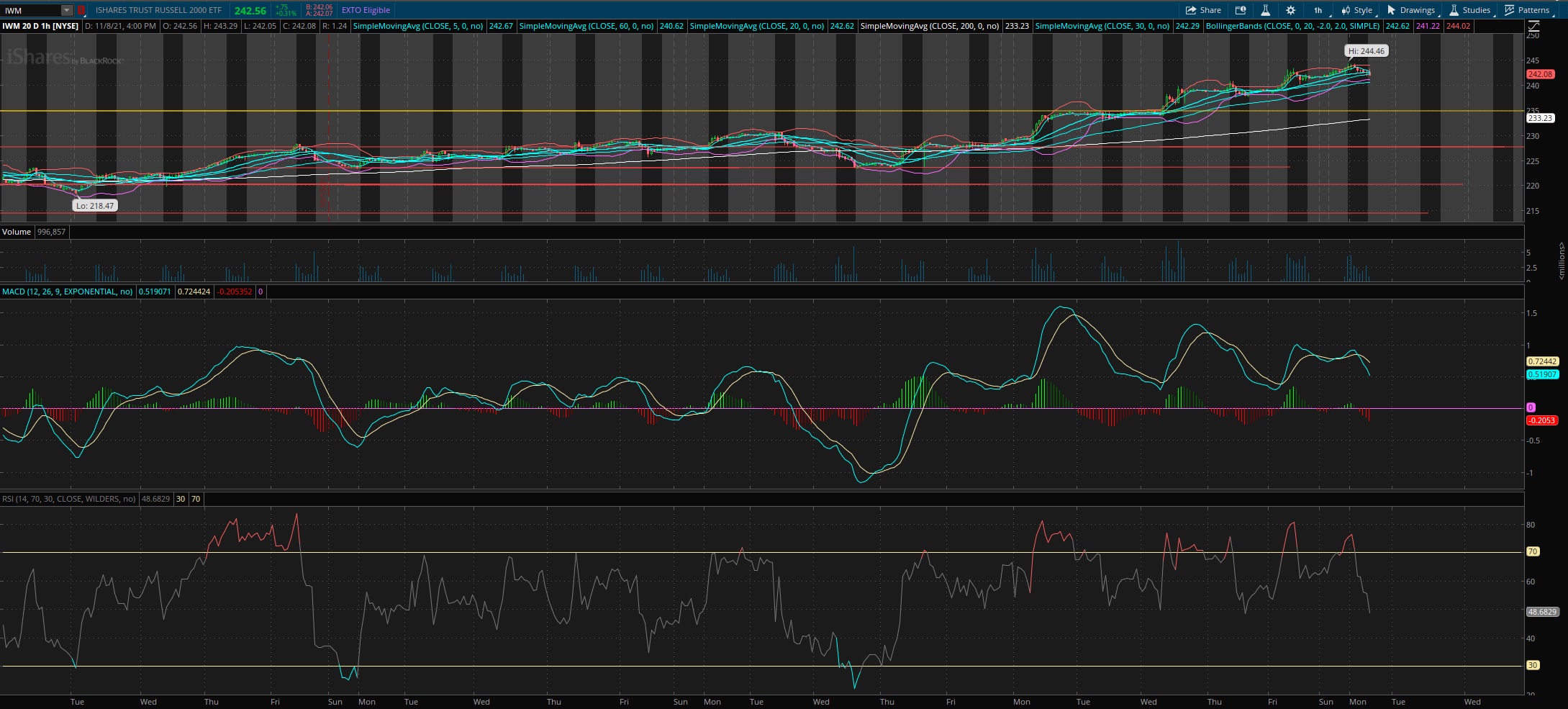Image resolution: width=1568 pixels, height=709 pixels.
Task: Open the Share menu
Action: pyautogui.click(x=1203, y=10)
